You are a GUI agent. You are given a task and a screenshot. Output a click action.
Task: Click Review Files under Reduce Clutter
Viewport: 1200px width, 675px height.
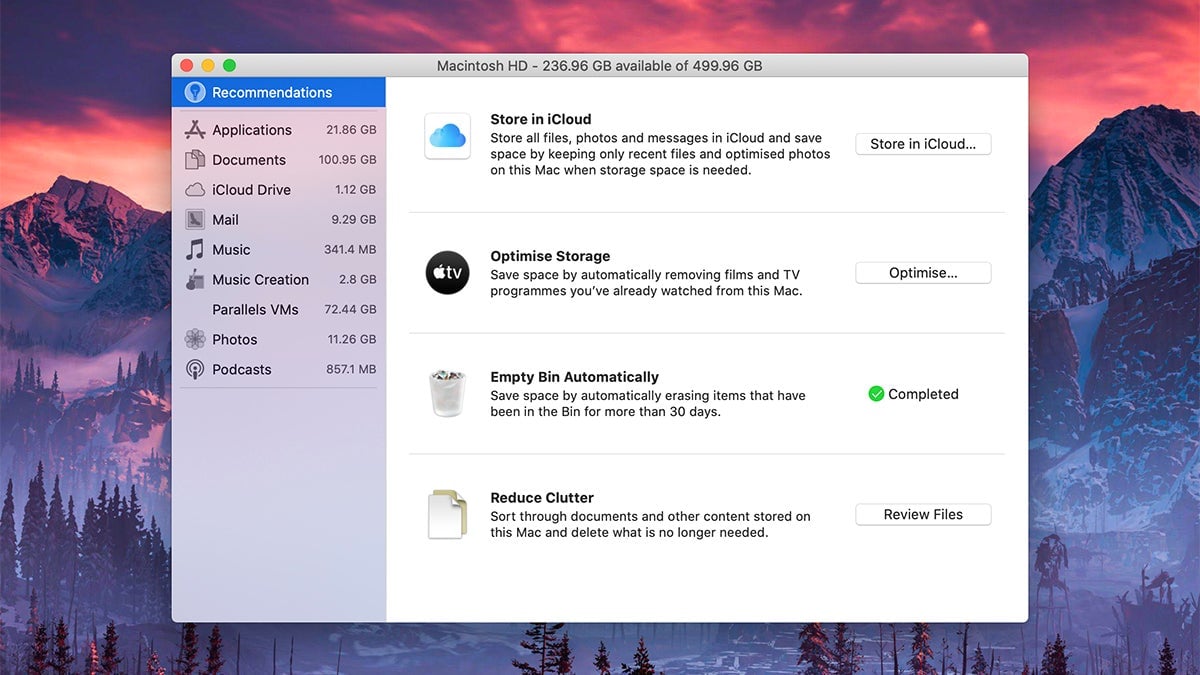(x=922, y=514)
